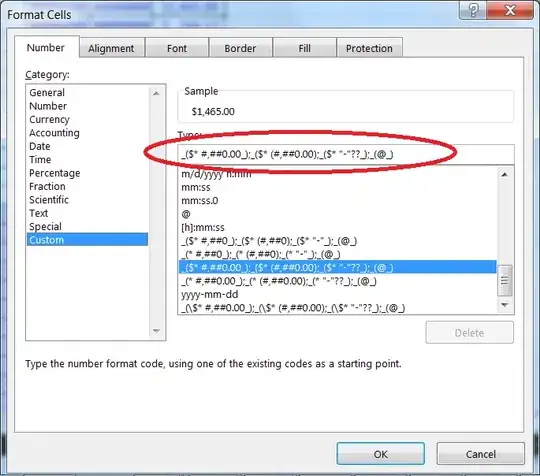This screenshot has height=476, width=540.
Task: Select General in the Category list
Action: click(87, 92)
